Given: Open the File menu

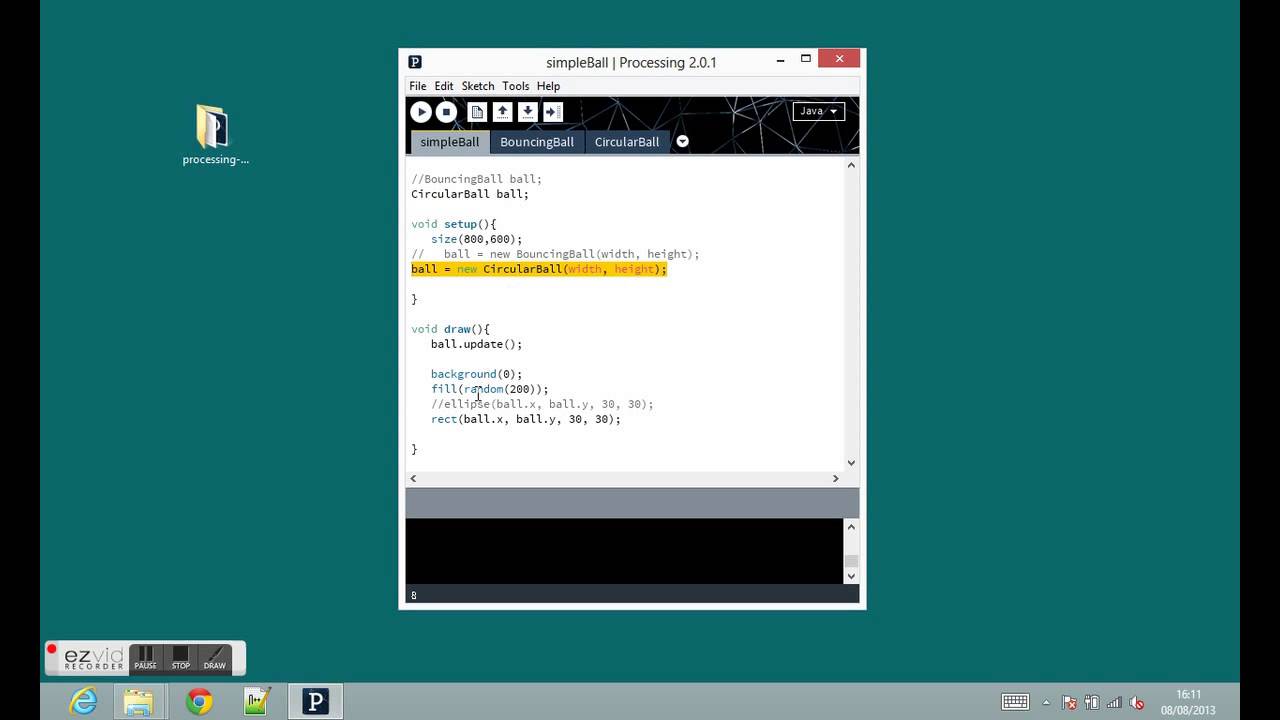Looking at the screenshot, I should 417,86.
